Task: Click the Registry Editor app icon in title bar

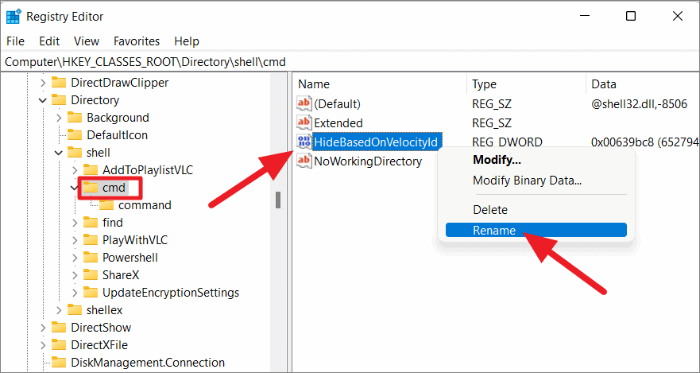Action: tap(12, 17)
